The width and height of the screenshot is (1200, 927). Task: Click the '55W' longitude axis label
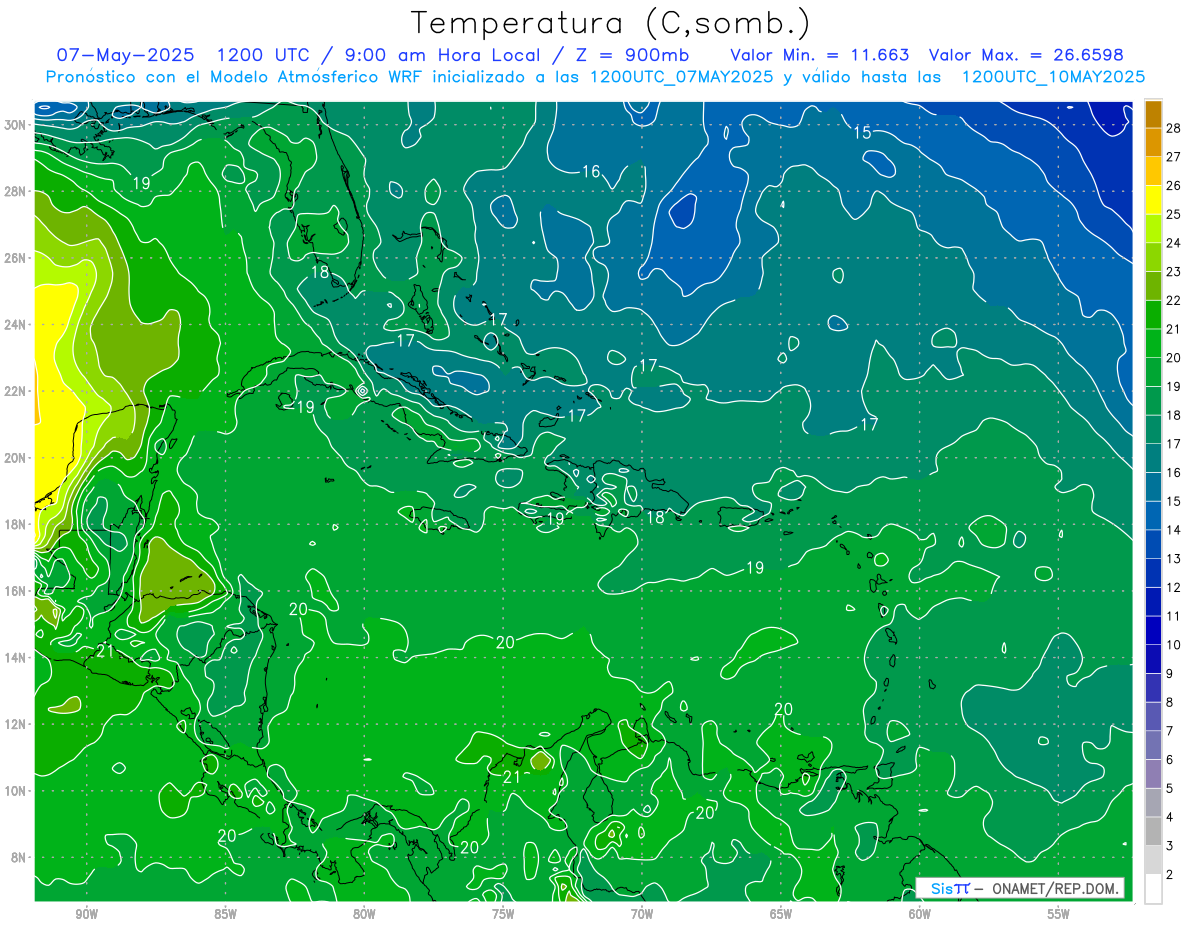coord(1059,914)
